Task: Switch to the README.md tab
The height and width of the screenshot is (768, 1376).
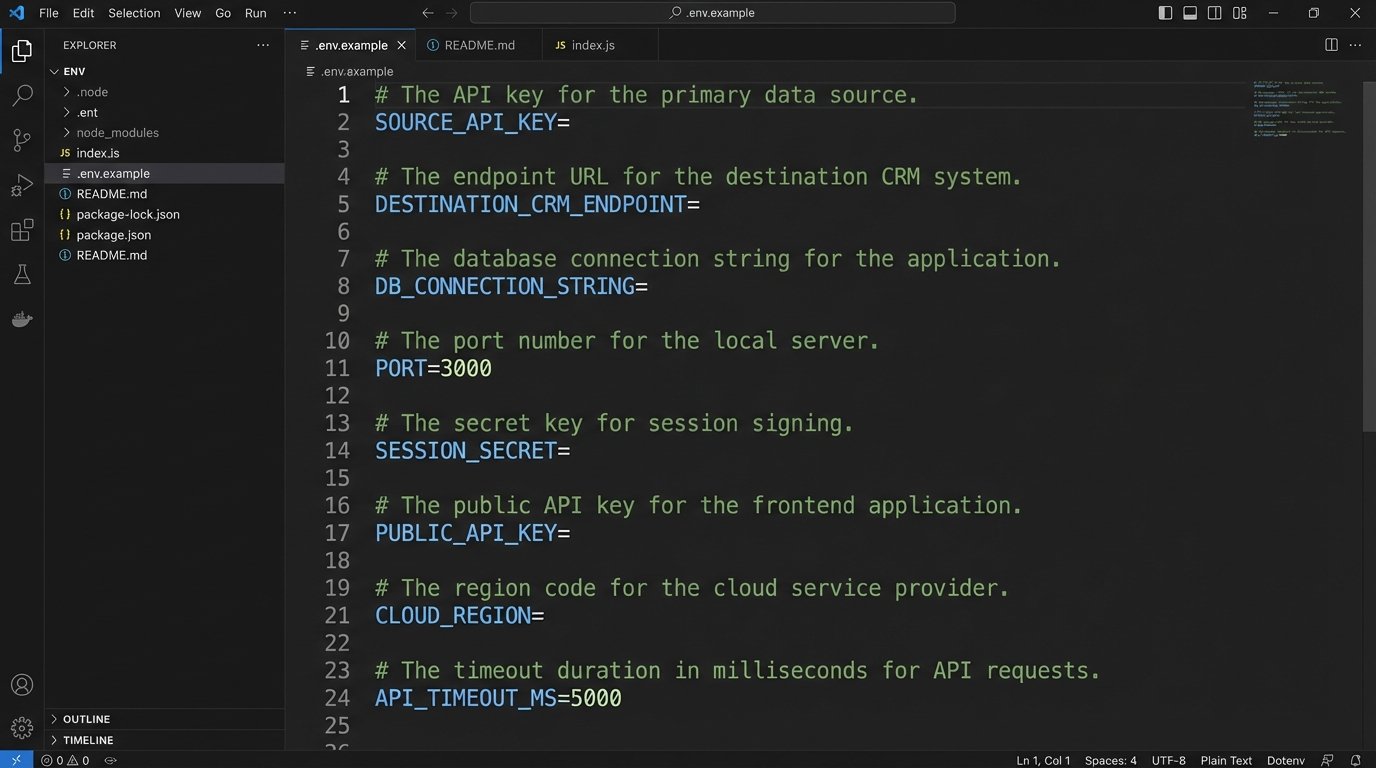Action: (478, 44)
